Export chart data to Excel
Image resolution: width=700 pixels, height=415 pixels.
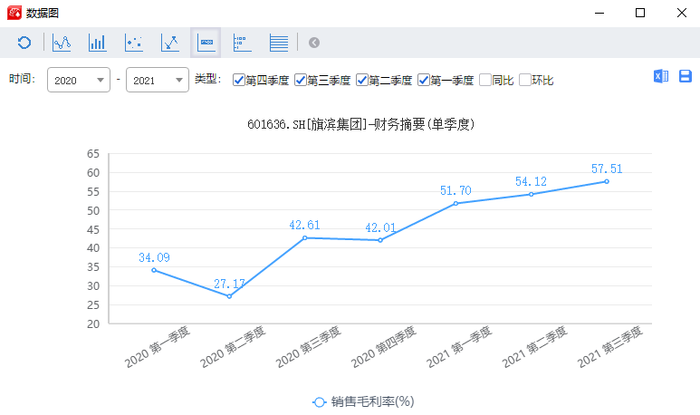(661, 76)
